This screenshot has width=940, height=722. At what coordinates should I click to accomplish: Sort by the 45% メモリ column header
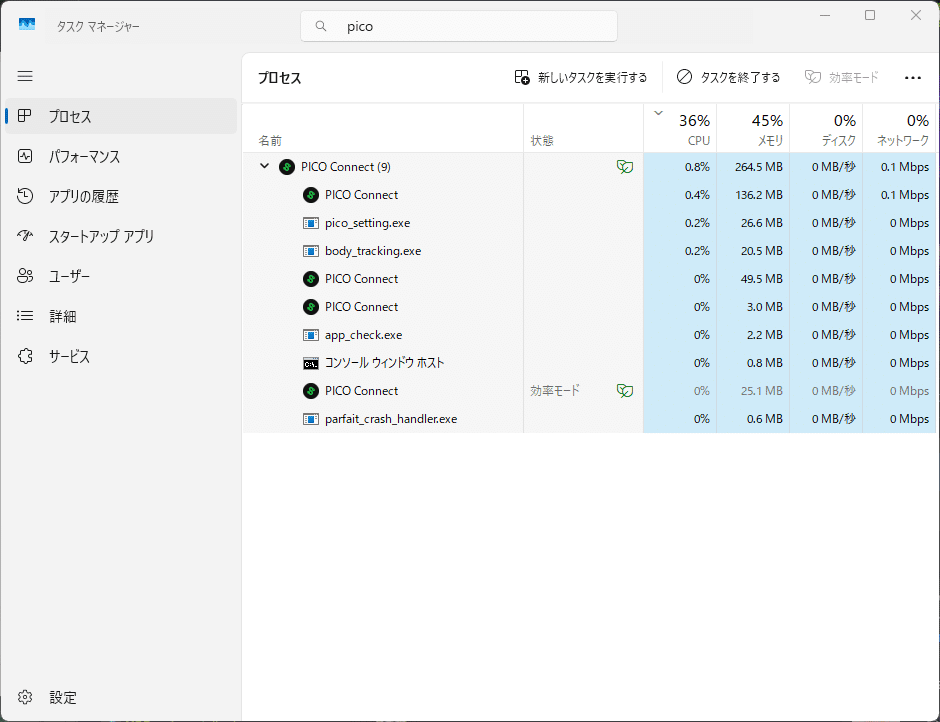(x=753, y=128)
